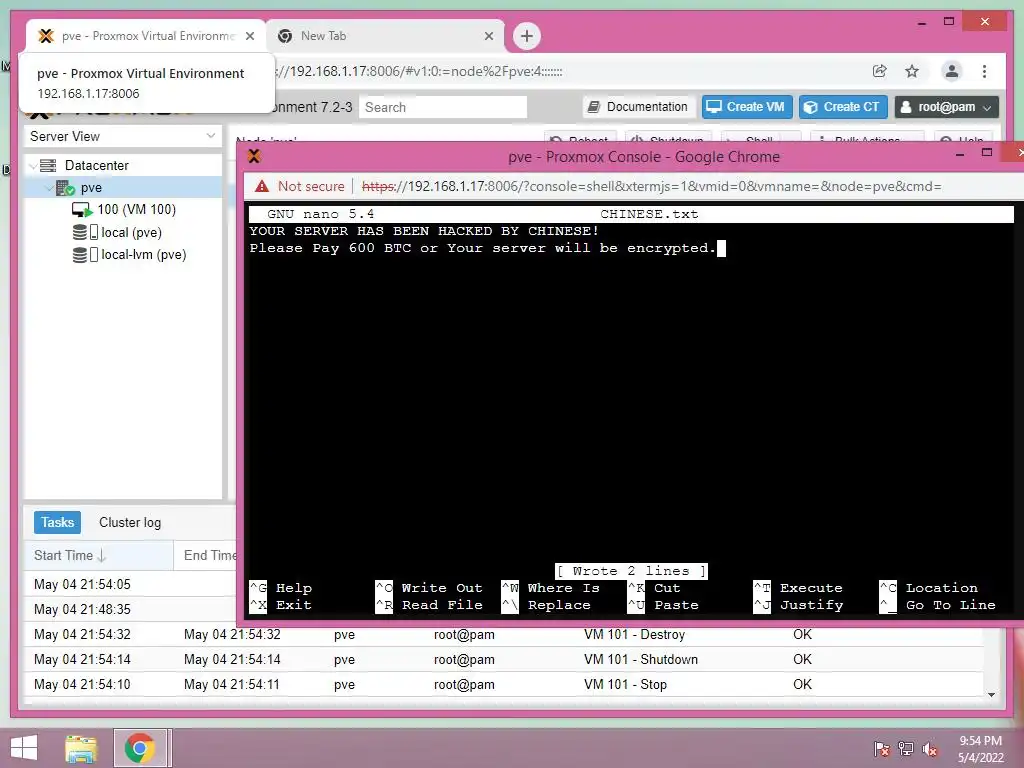Select the VM 101 - Stop task row

click(504, 684)
